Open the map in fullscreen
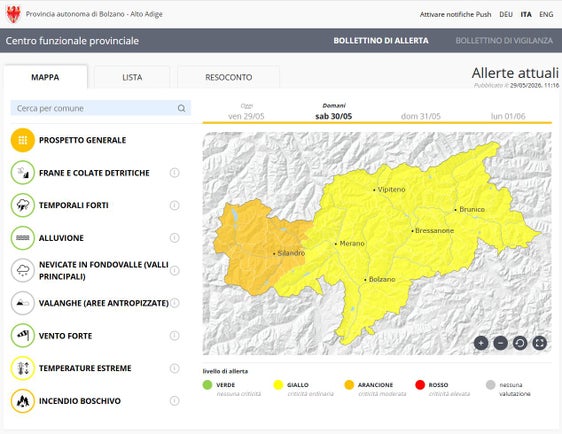 click(x=539, y=343)
